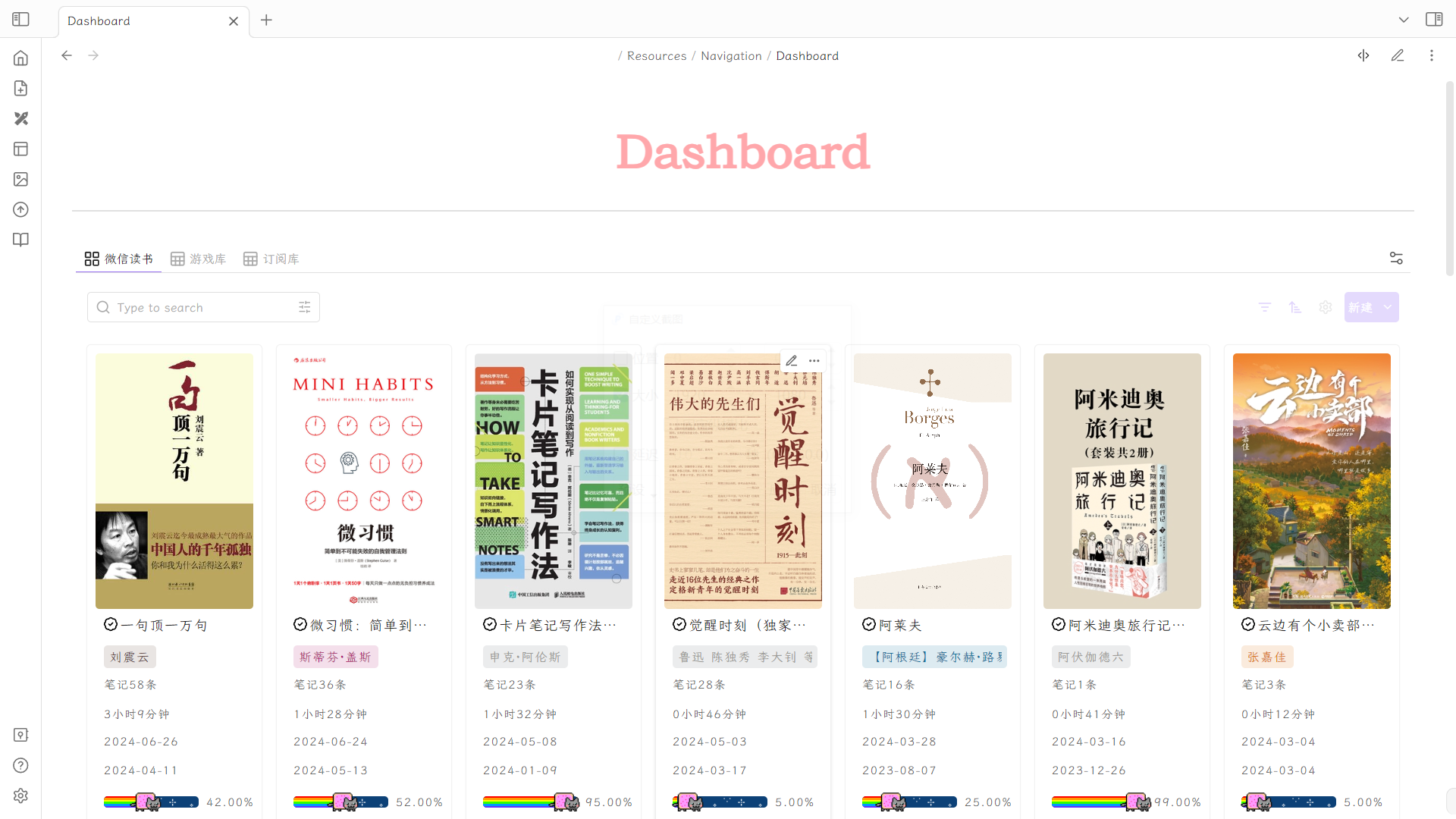Click the sort icon in database toolbar
The width and height of the screenshot is (1456, 819).
(1295, 307)
